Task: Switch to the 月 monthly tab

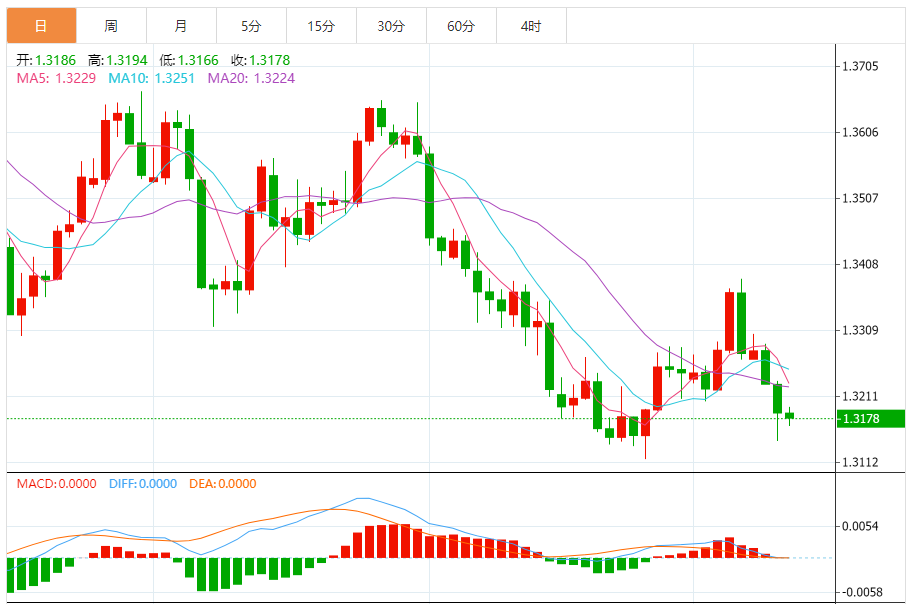Action: point(181,26)
